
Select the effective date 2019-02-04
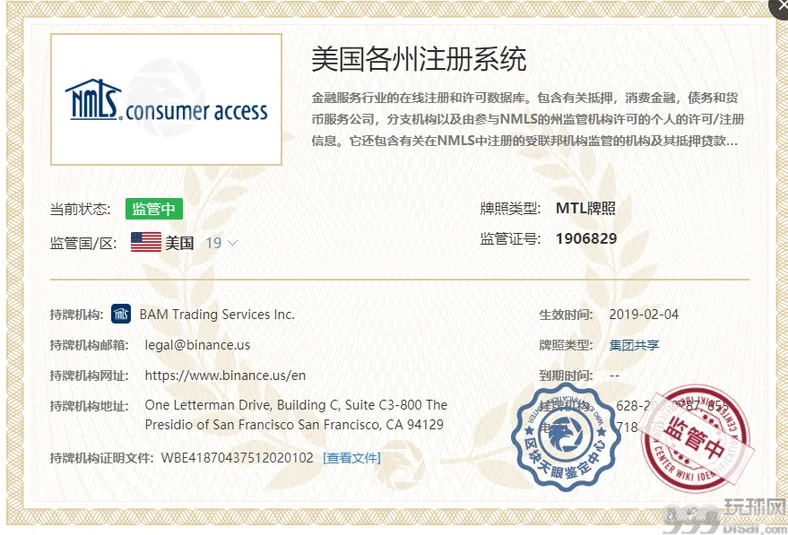(x=644, y=314)
